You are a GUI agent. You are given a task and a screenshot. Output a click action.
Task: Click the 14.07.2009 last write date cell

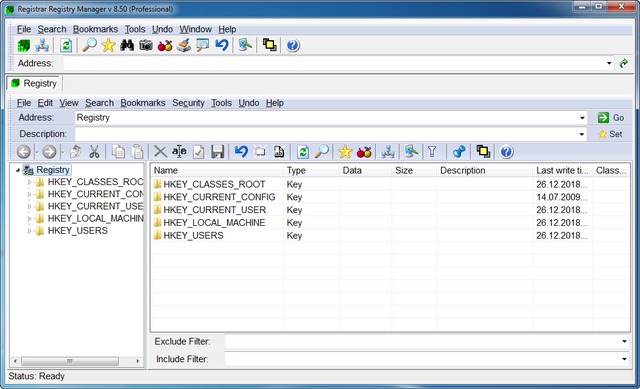[562, 197]
